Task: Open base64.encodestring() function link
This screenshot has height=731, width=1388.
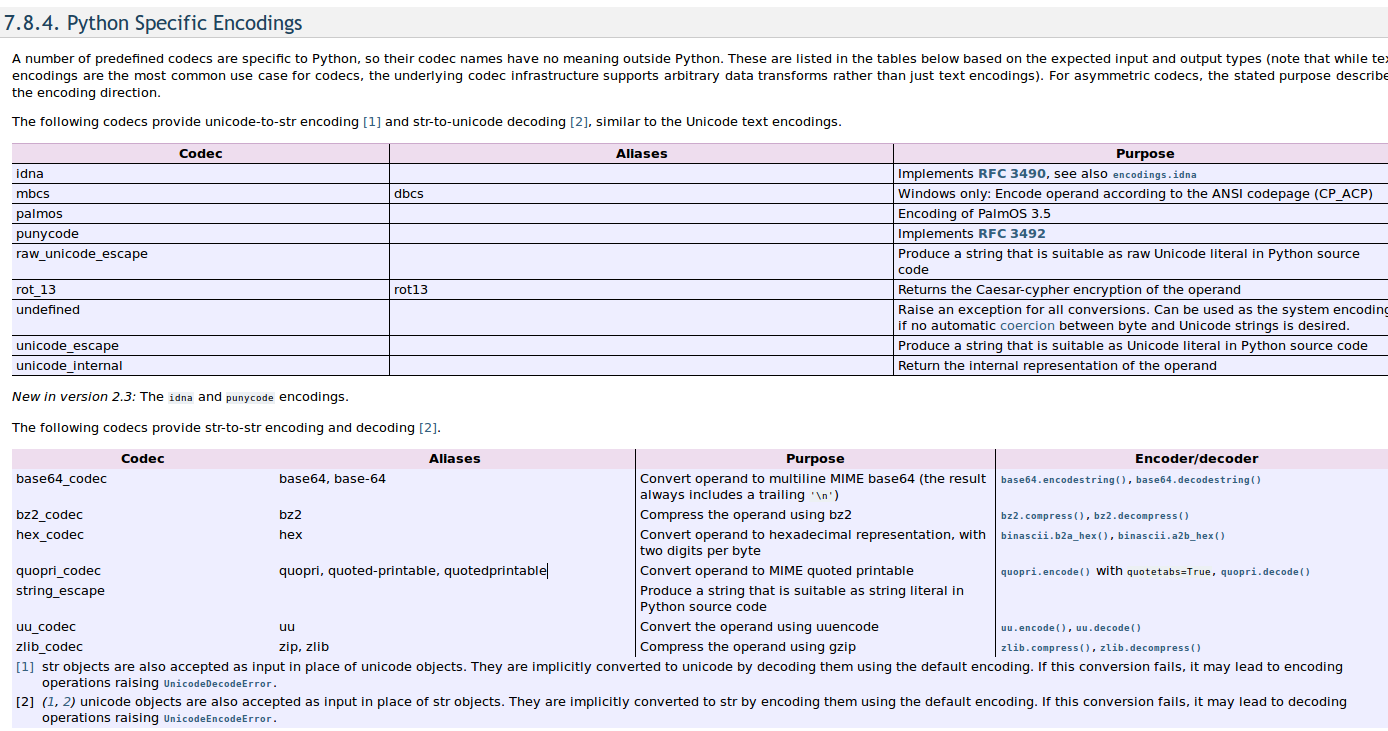Action: click(1064, 480)
